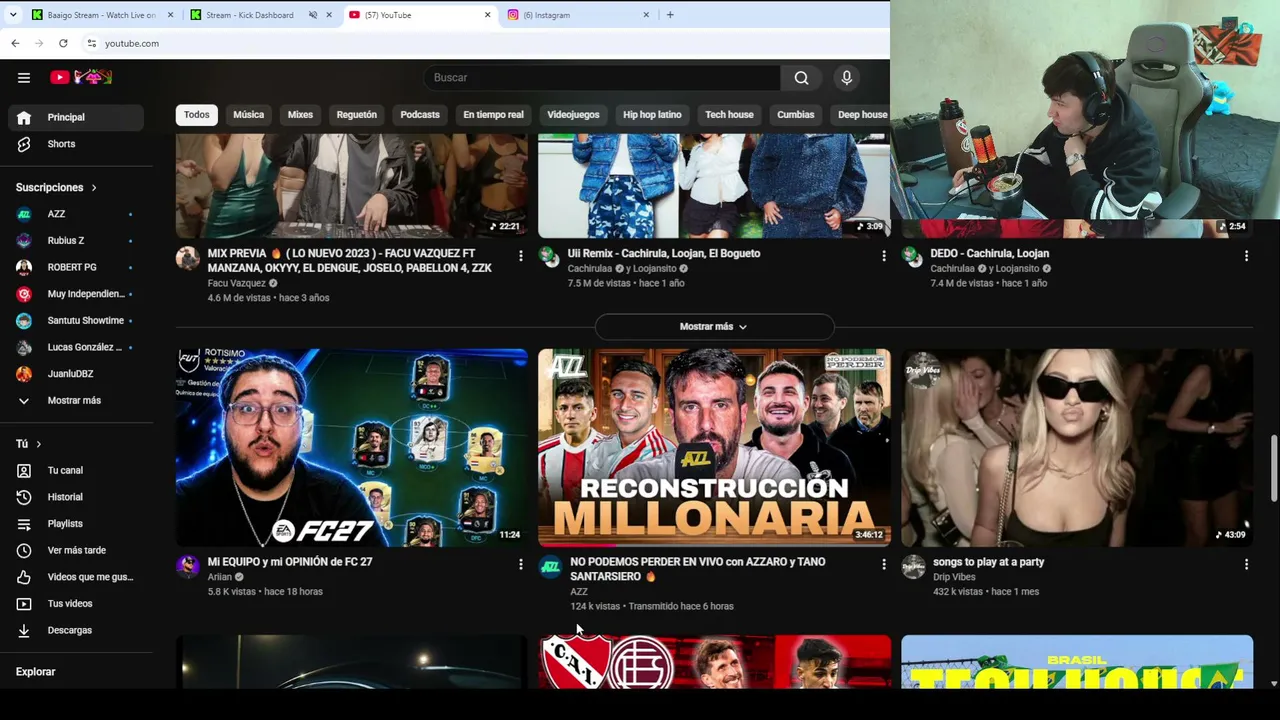Select the Videojuegos filter chip
The width and height of the screenshot is (1280, 720).
click(x=573, y=115)
